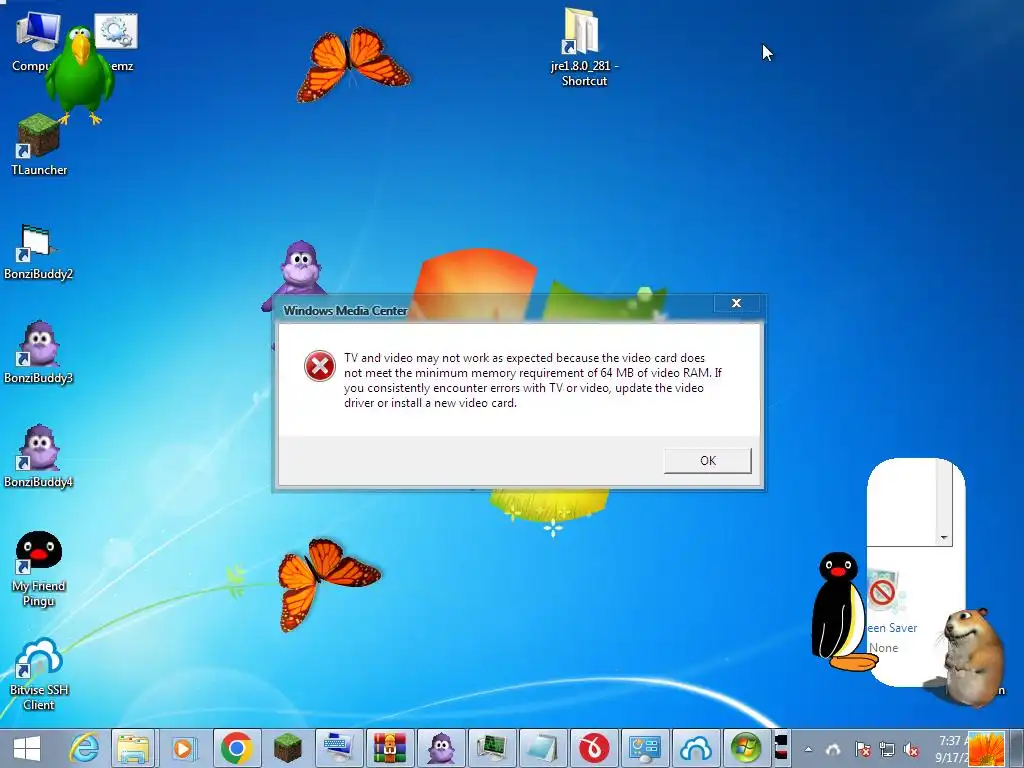The image size is (1024, 768).
Task: Click the hamster character in the corner
Action: pos(975,657)
